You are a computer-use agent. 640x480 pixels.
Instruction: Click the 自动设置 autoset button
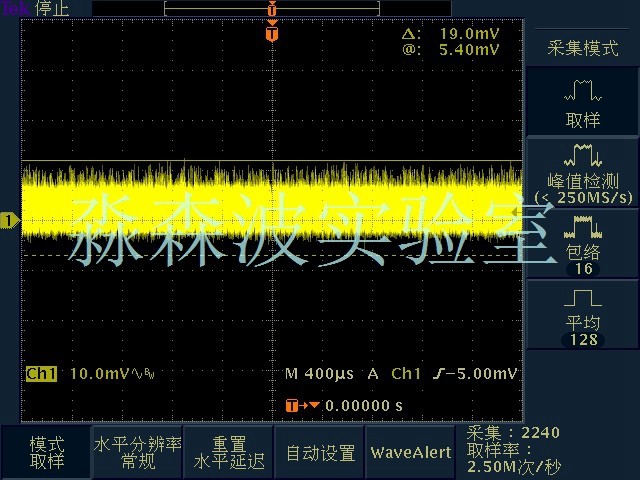pyautogui.click(x=320, y=452)
